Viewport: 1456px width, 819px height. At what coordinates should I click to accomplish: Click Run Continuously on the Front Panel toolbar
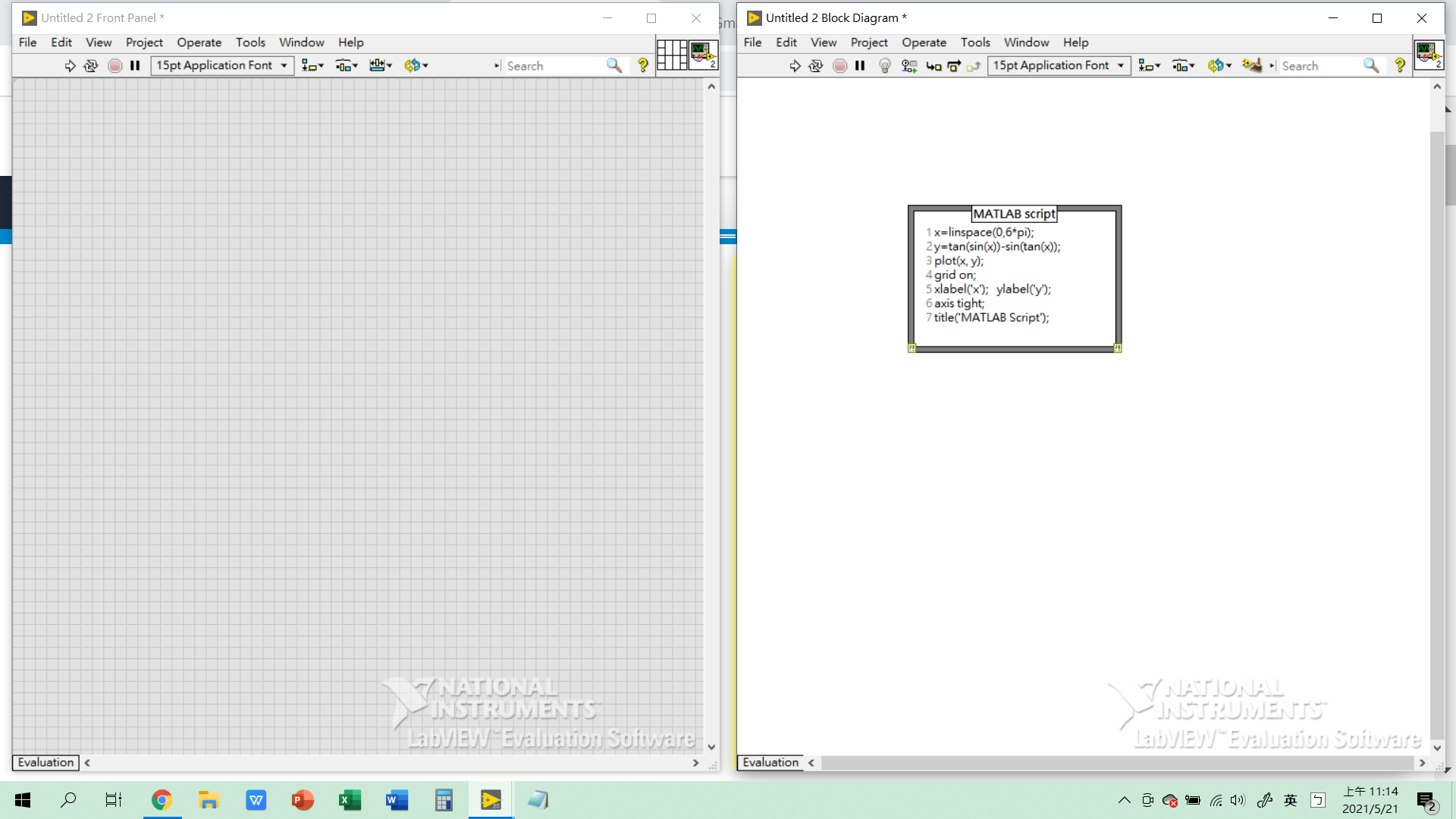point(90,66)
